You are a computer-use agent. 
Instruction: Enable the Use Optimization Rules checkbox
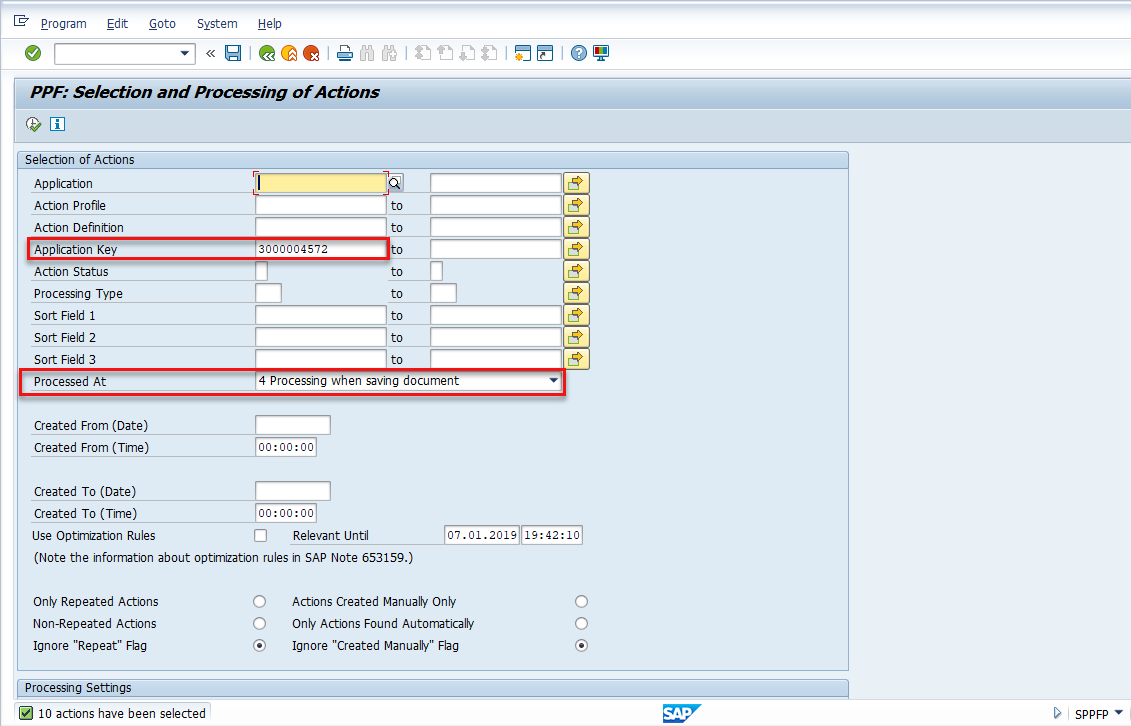click(261, 536)
